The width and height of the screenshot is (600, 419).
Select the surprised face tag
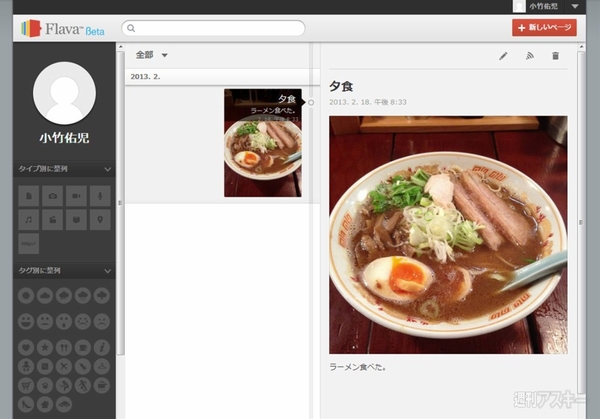coord(64,321)
